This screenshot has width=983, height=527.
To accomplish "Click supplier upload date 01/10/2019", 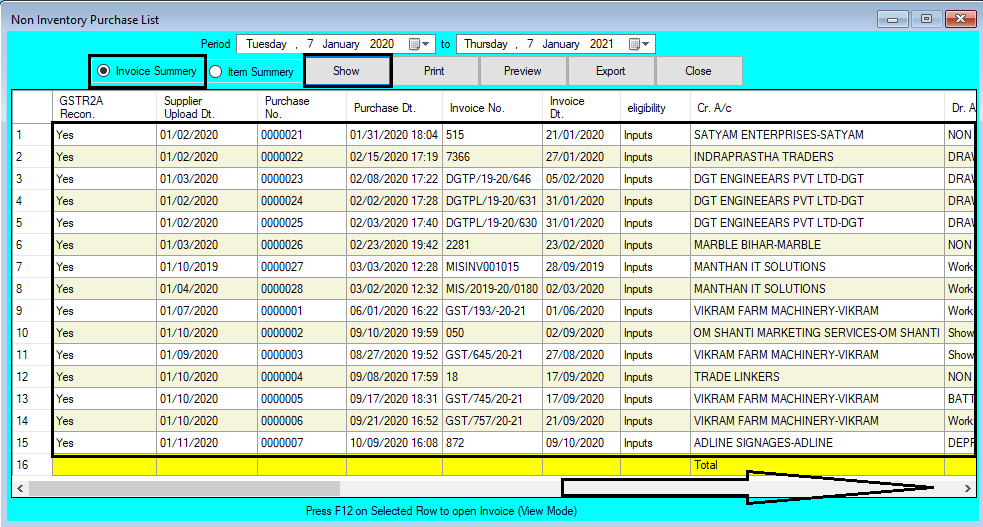I will (207, 266).
